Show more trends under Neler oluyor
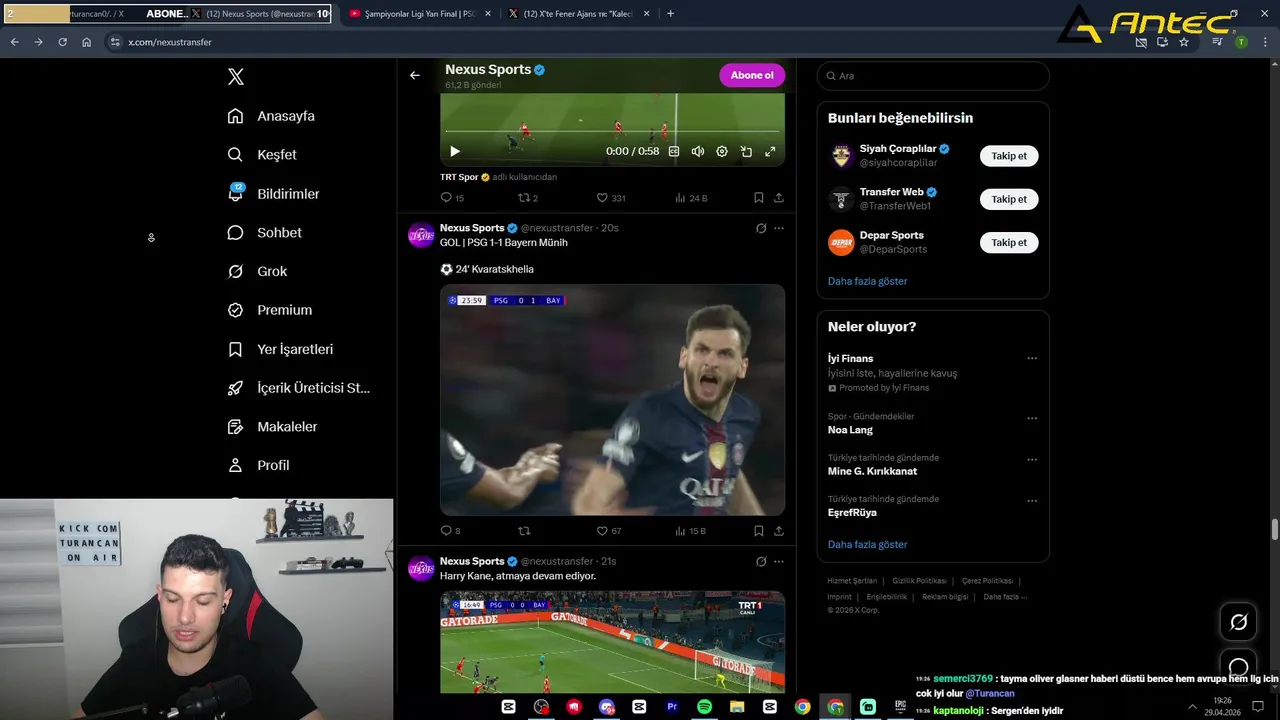1280x720 pixels. pos(867,545)
